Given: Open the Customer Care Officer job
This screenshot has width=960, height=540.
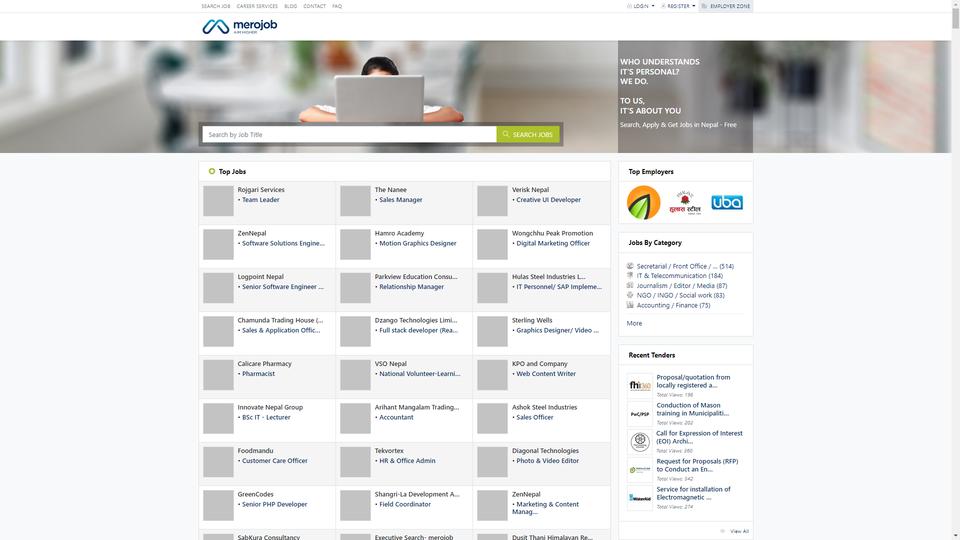Looking at the screenshot, I should tap(274, 460).
